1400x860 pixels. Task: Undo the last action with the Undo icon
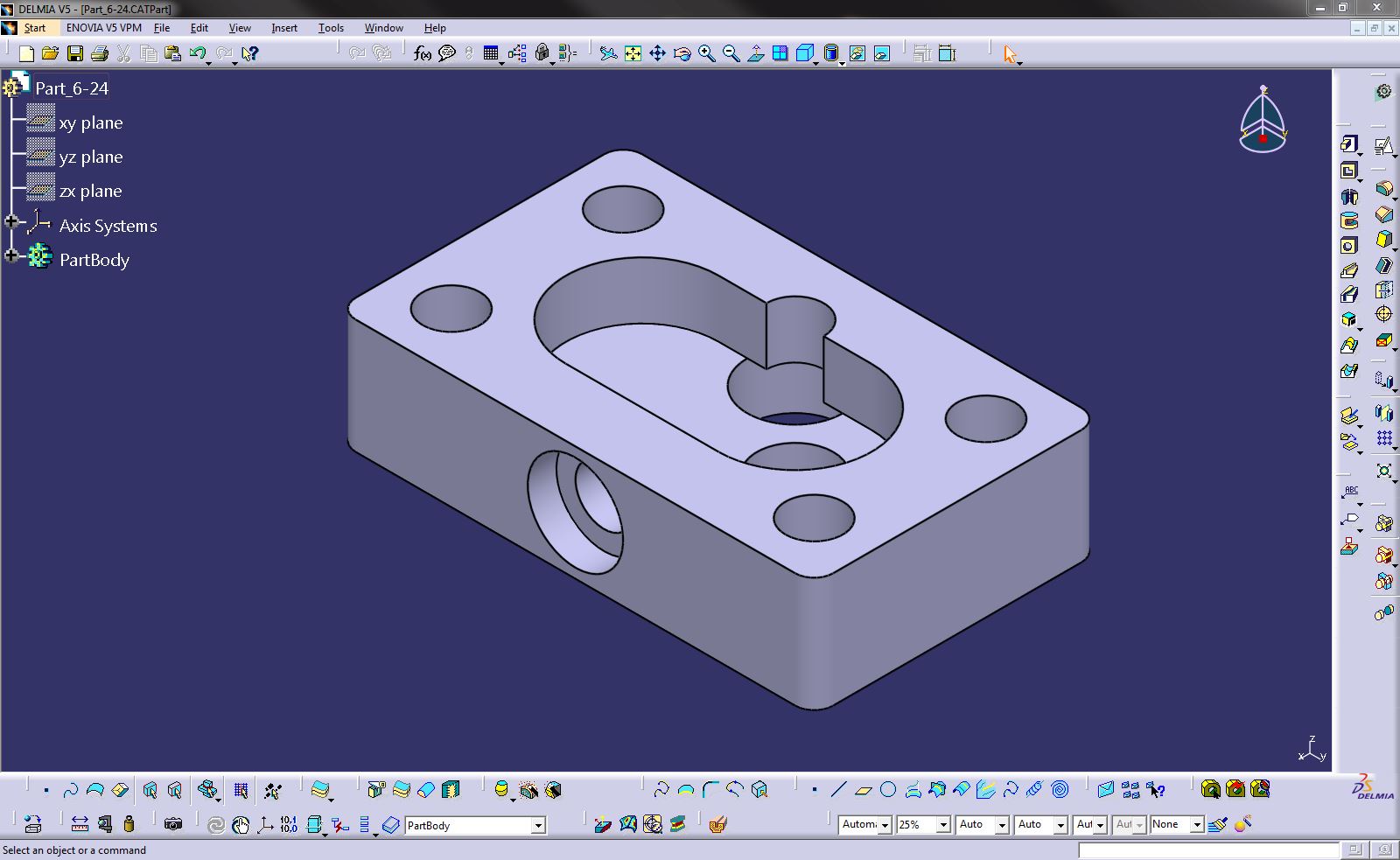click(x=198, y=53)
